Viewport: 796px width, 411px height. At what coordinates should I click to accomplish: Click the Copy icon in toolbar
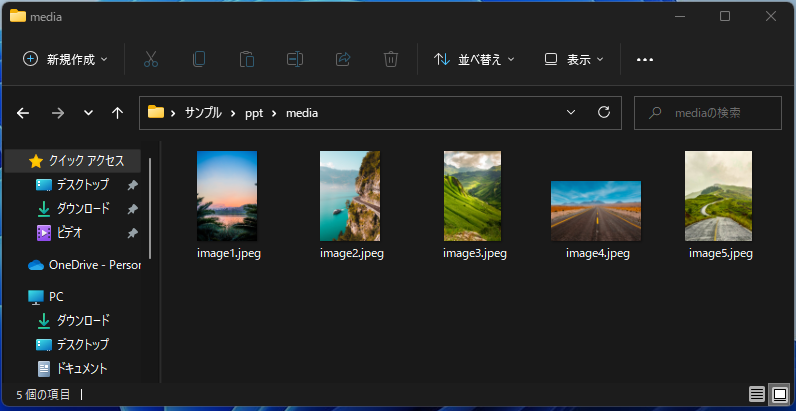point(199,59)
